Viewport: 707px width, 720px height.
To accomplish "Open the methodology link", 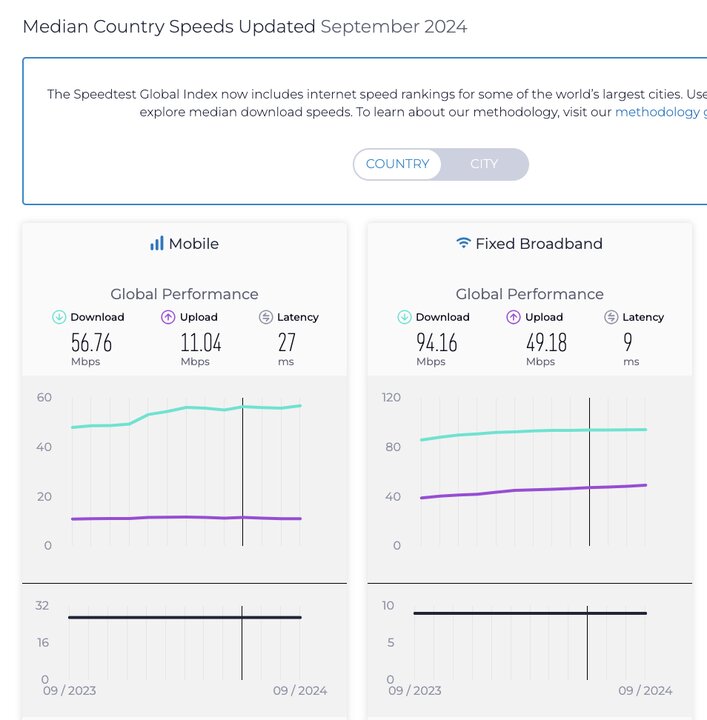I will coord(657,112).
